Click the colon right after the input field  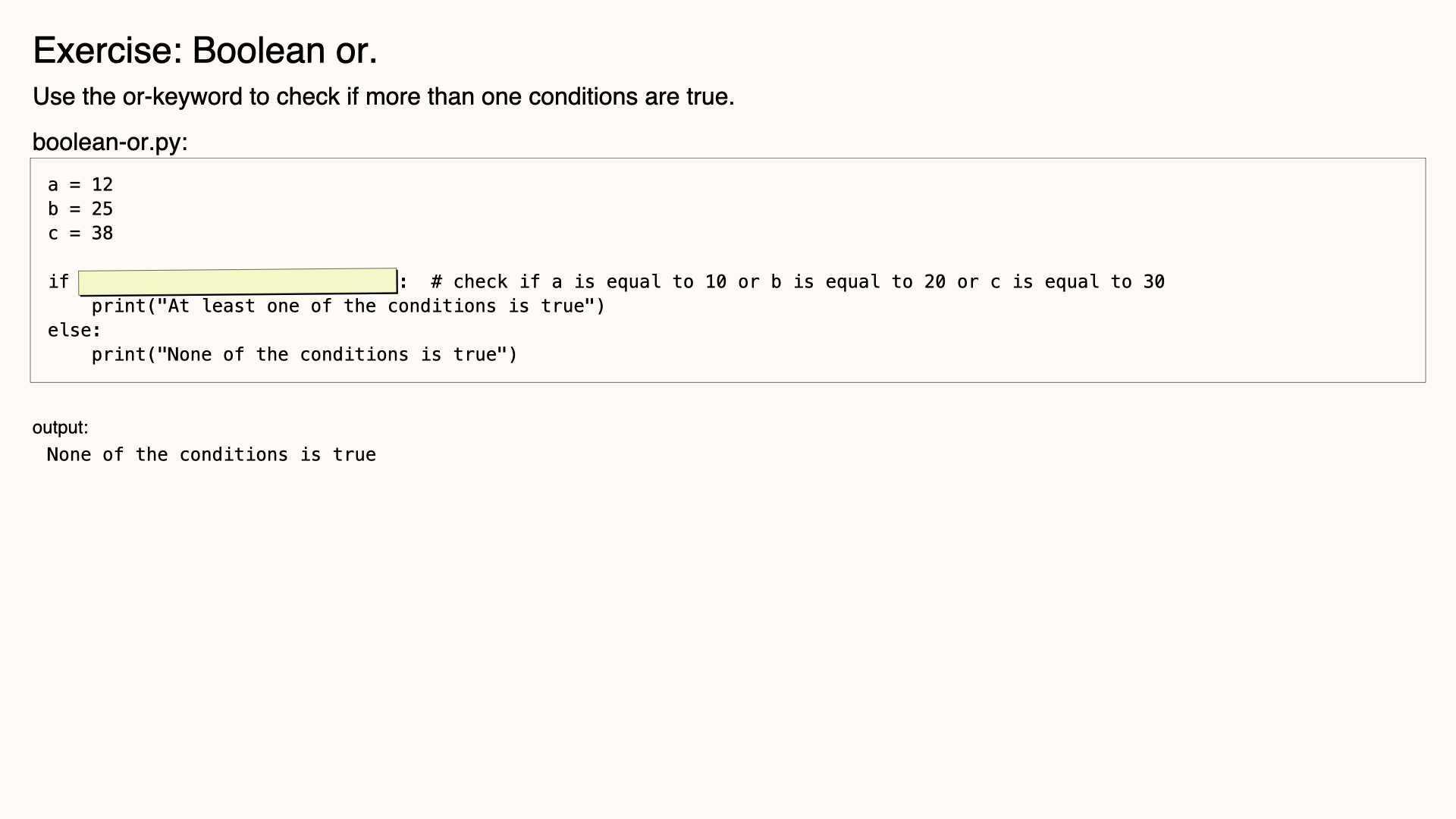(x=403, y=282)
